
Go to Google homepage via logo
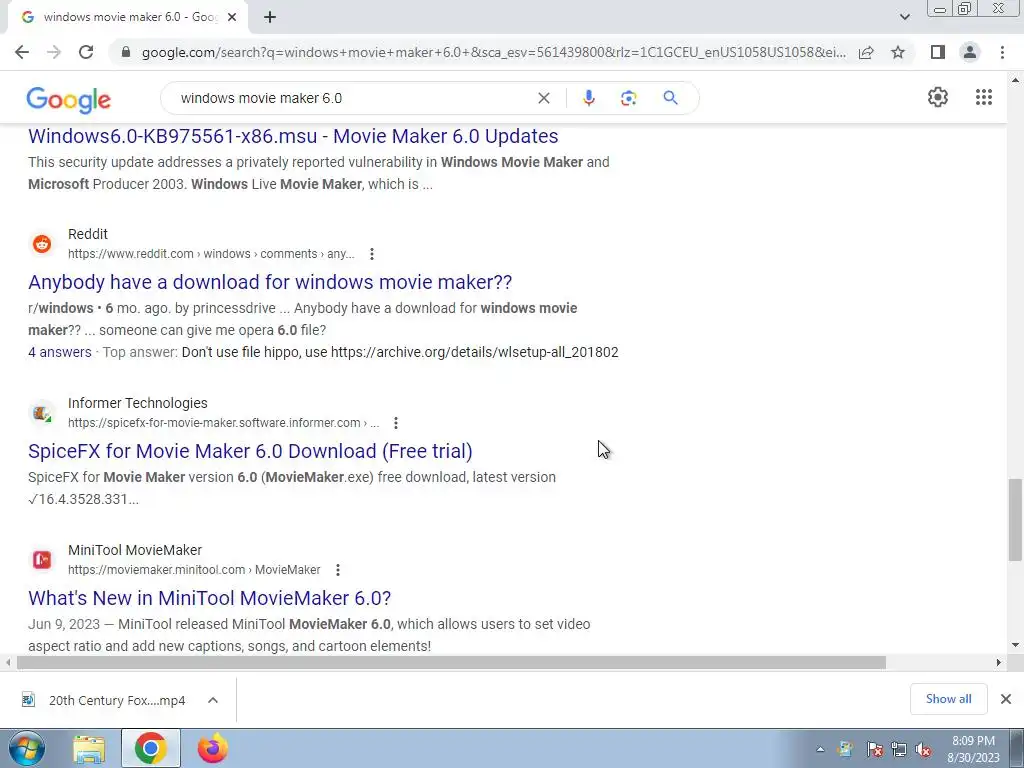pos(69,99)
